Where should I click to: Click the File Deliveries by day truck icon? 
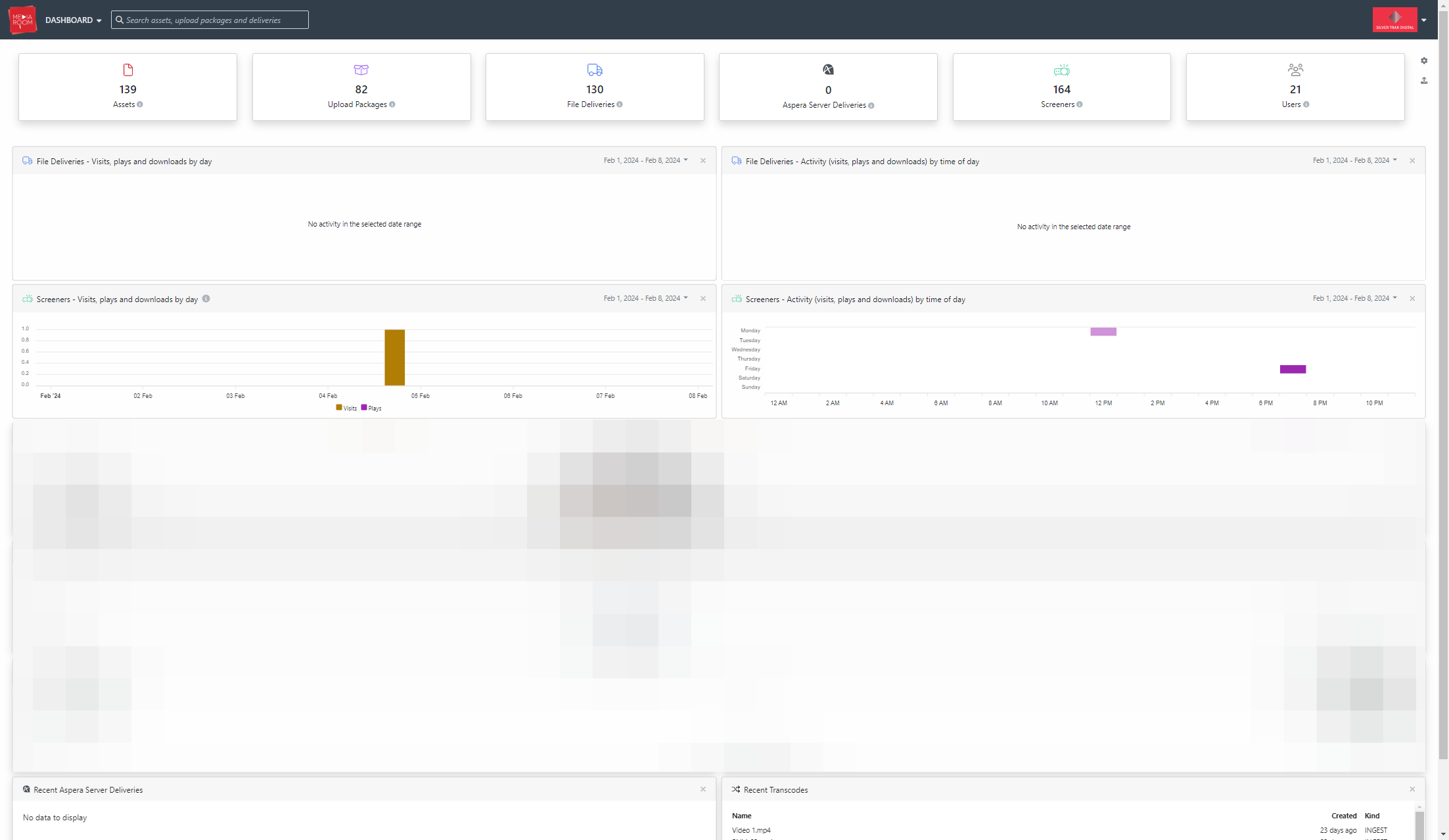coord(28,161)
